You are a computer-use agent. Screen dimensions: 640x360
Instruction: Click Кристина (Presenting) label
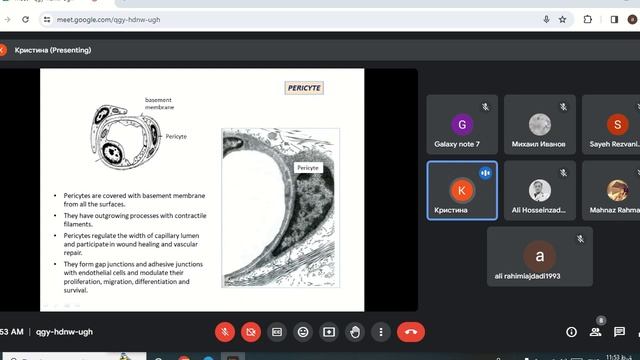53,50
